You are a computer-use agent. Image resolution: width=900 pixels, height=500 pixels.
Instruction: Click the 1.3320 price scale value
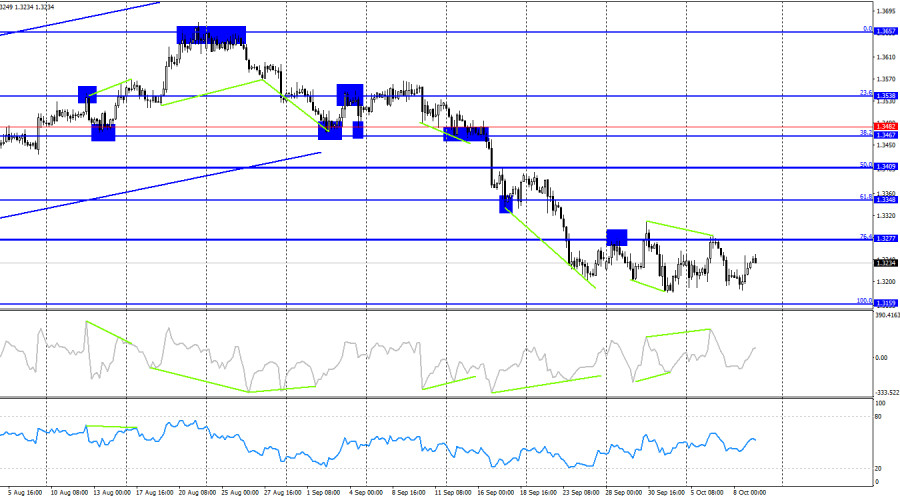(x=886, y=216)
